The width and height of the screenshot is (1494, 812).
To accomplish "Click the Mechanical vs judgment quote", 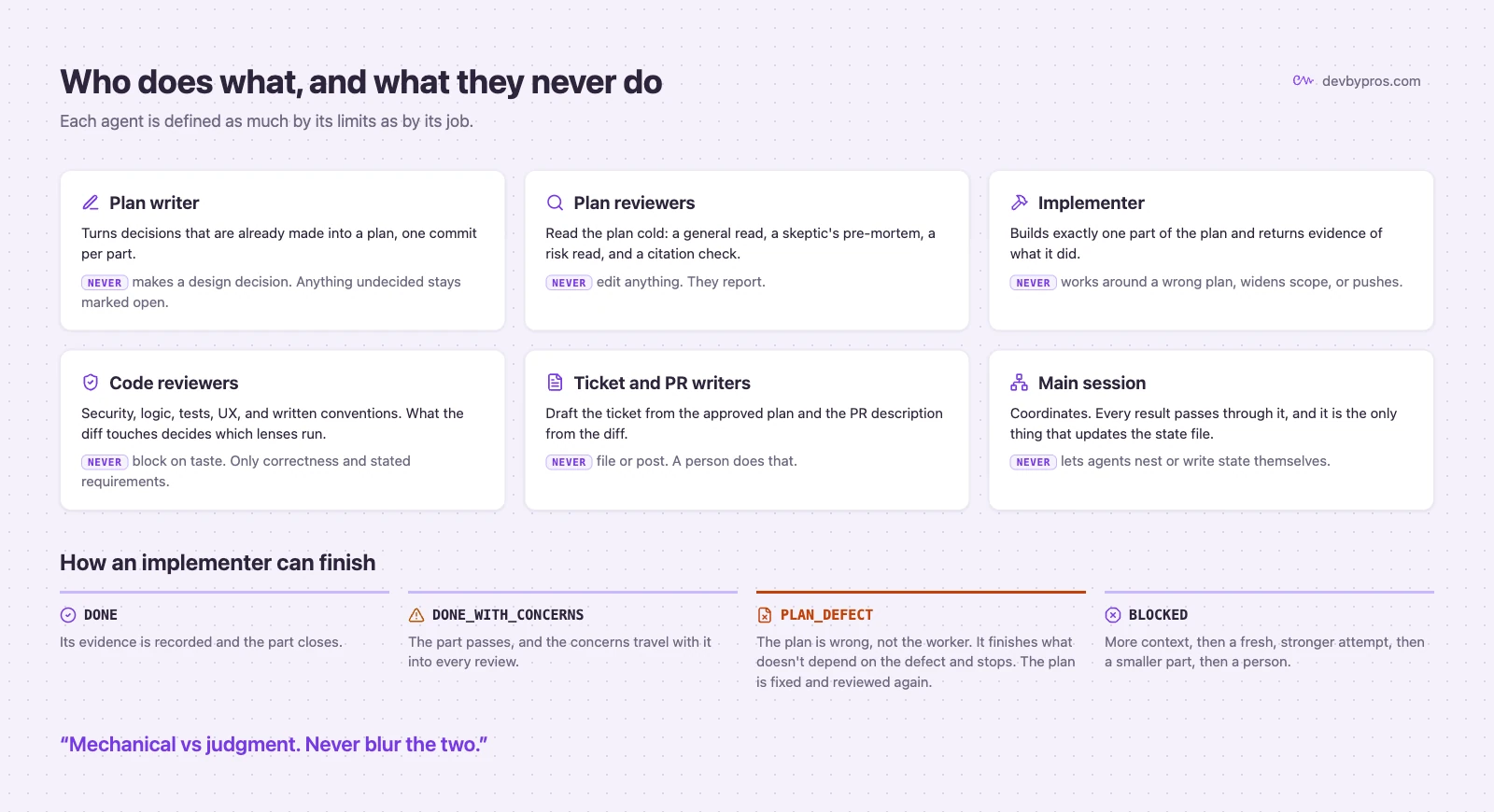I will tap(274, 745).
